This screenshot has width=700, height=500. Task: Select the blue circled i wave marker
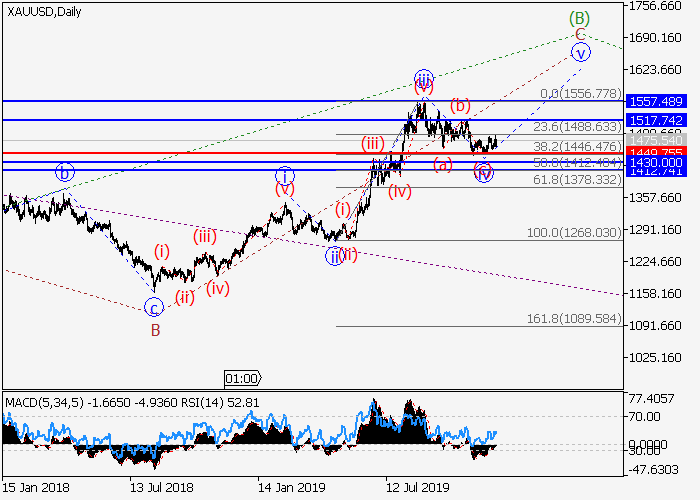pos(285,175)
